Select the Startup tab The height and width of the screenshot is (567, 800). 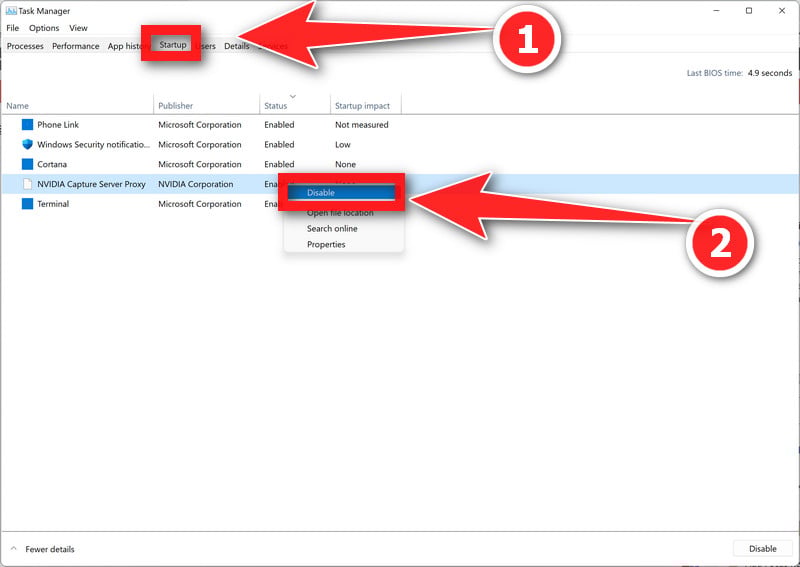click(x=172, y=45)
